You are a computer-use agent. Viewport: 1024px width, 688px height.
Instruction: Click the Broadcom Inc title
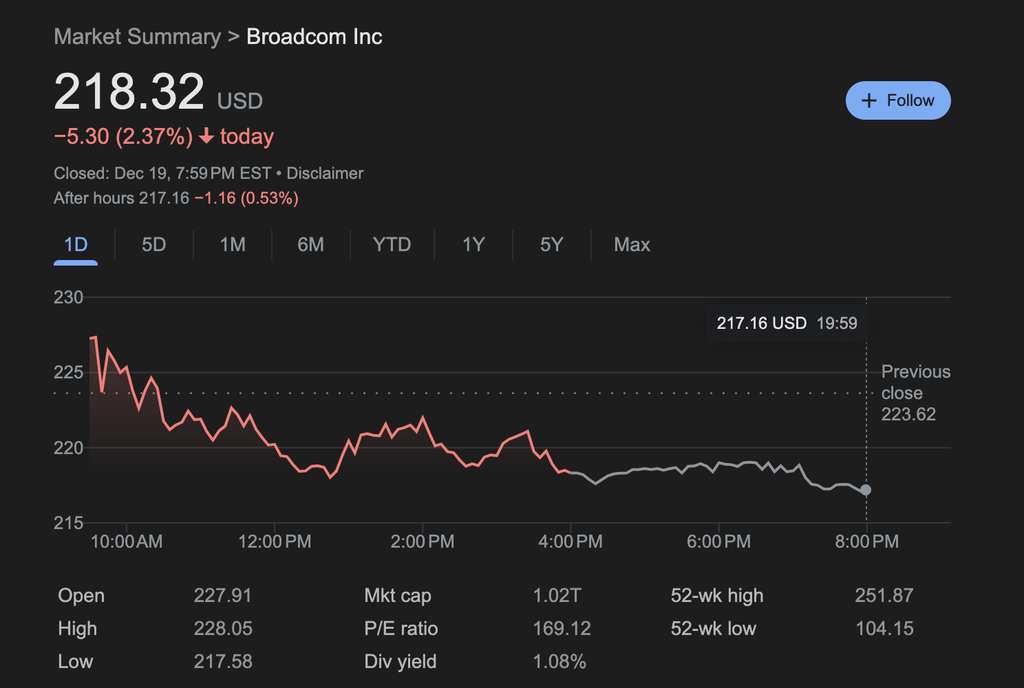click(x=314, y=37)
